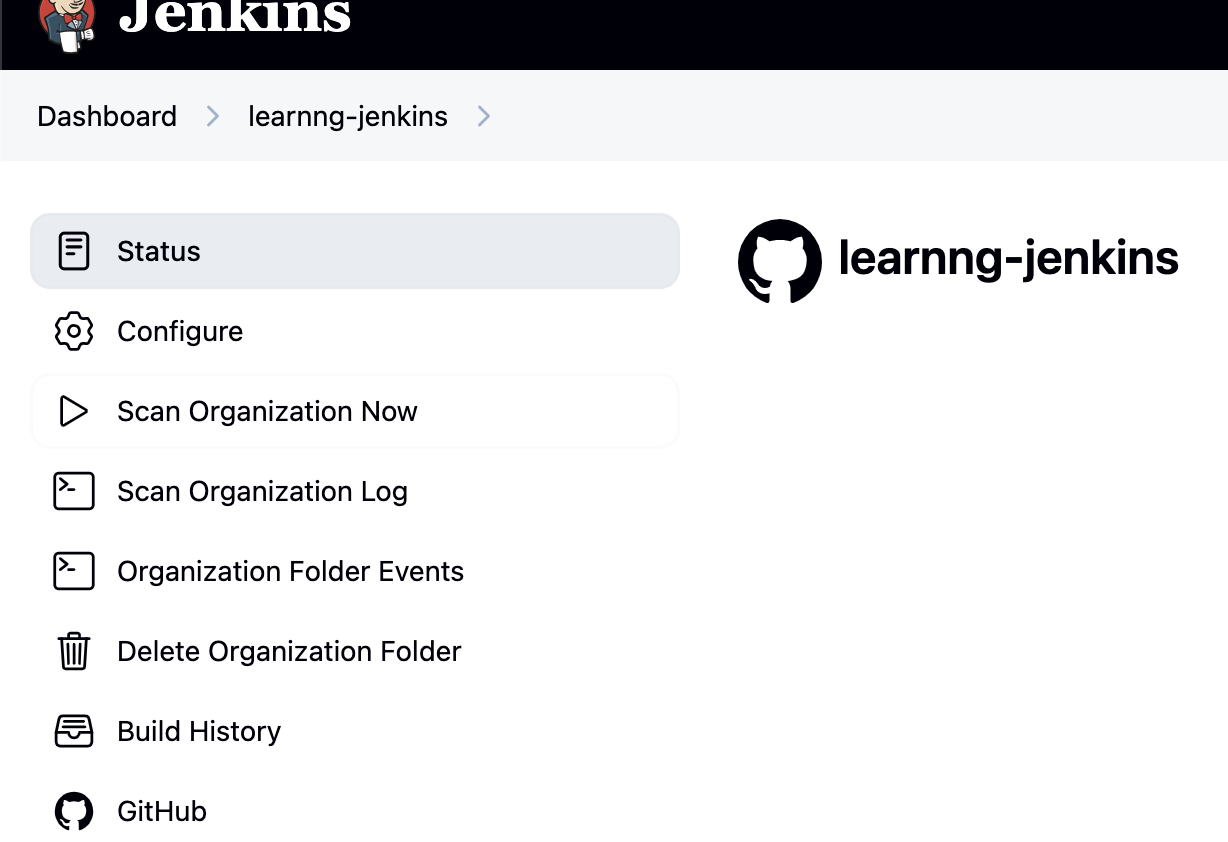Image resolution: width=1228 pixels, height=842 pixels.
Task: Click the Organization Folder Events terminal icon
Action: point(74,571)
